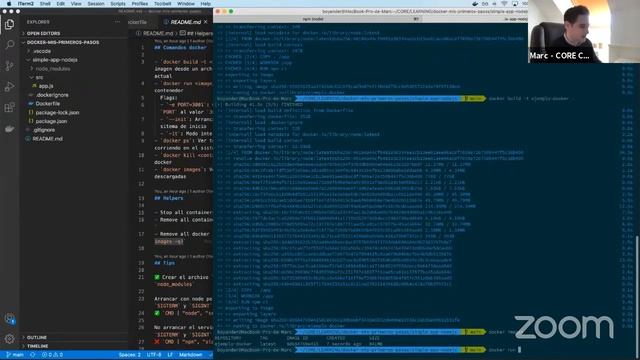Image resolution: width=640 pixels, height=360 pixels.
Task: Open the Manage gear icon in VS Code
Action: pos(9,338)
